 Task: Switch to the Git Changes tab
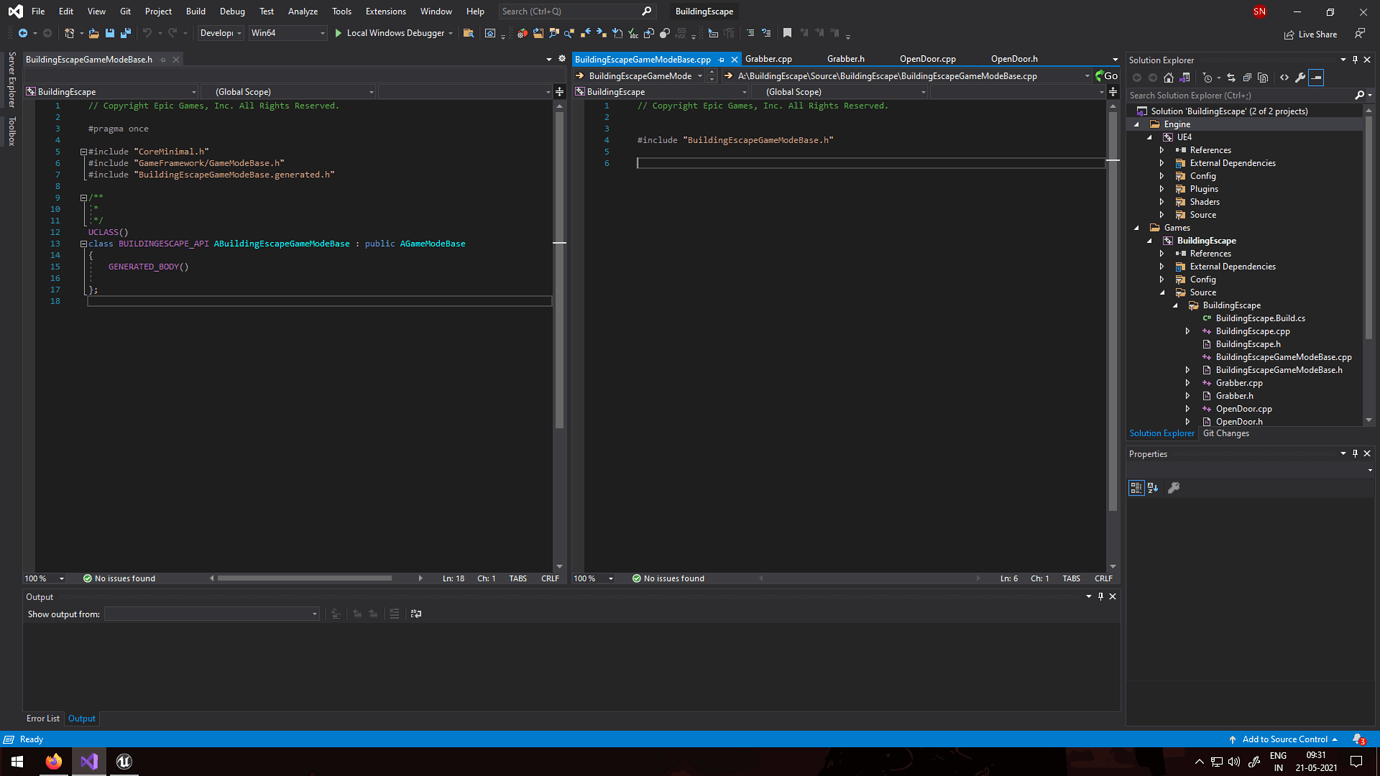coord(1226,433)
